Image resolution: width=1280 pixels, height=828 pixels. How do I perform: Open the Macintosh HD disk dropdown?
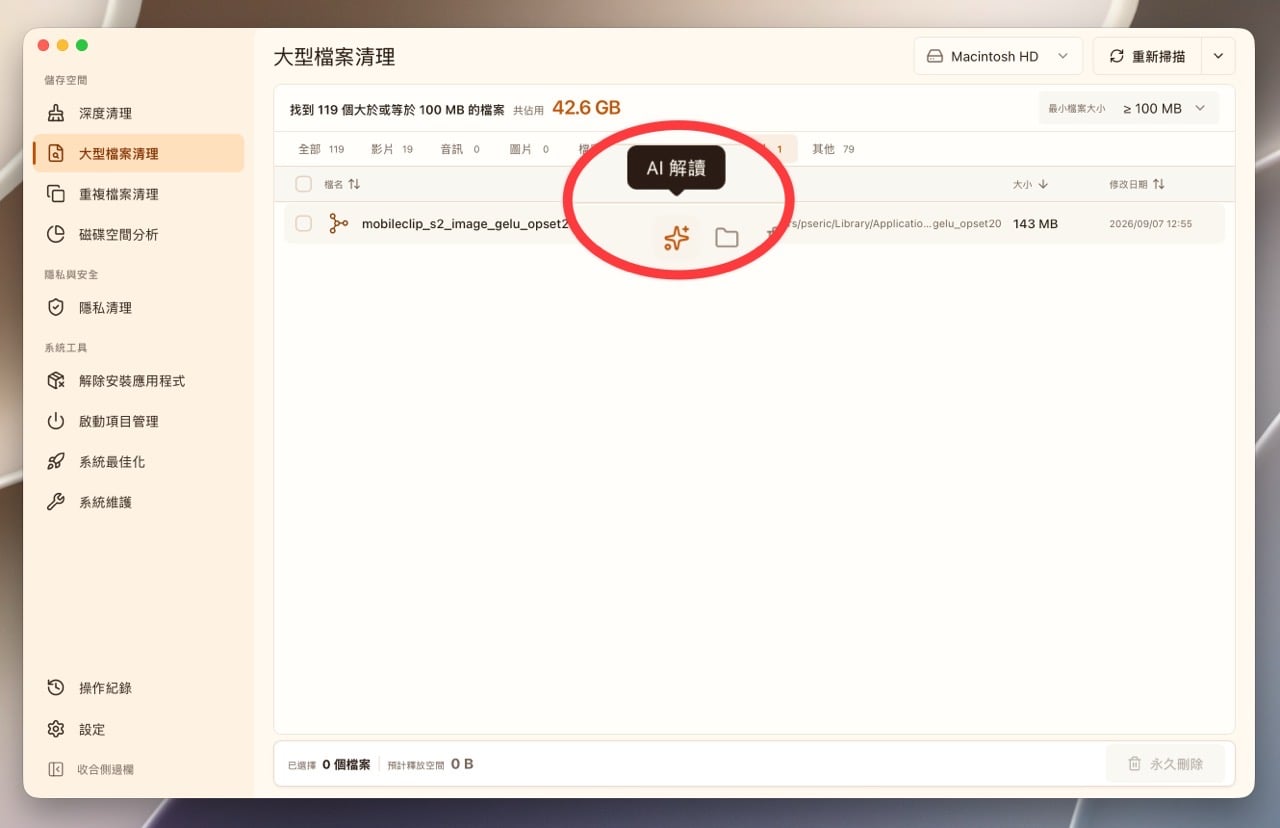pos(998,56)
